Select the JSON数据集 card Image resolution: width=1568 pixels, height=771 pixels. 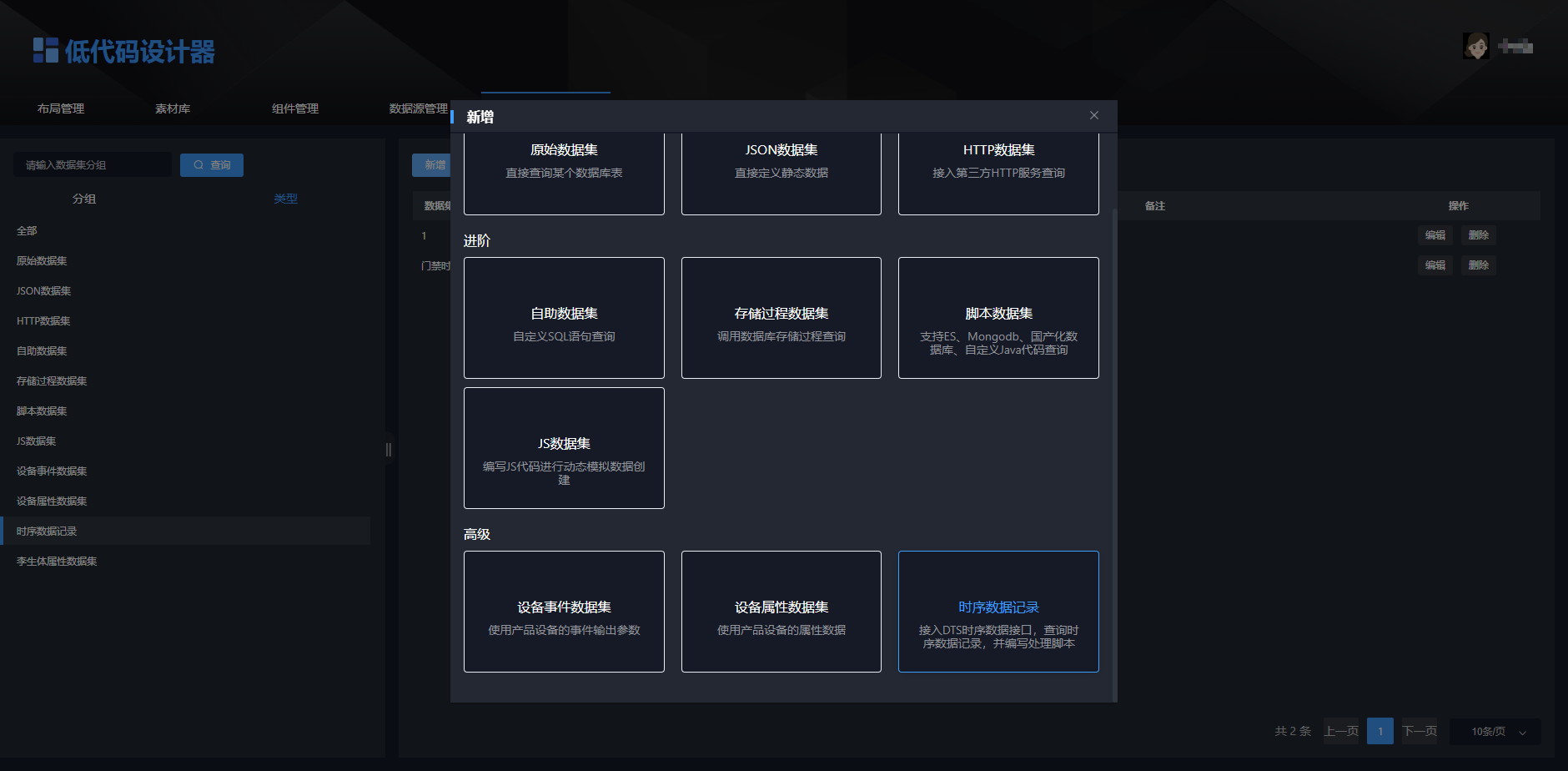tap(781, 174)
